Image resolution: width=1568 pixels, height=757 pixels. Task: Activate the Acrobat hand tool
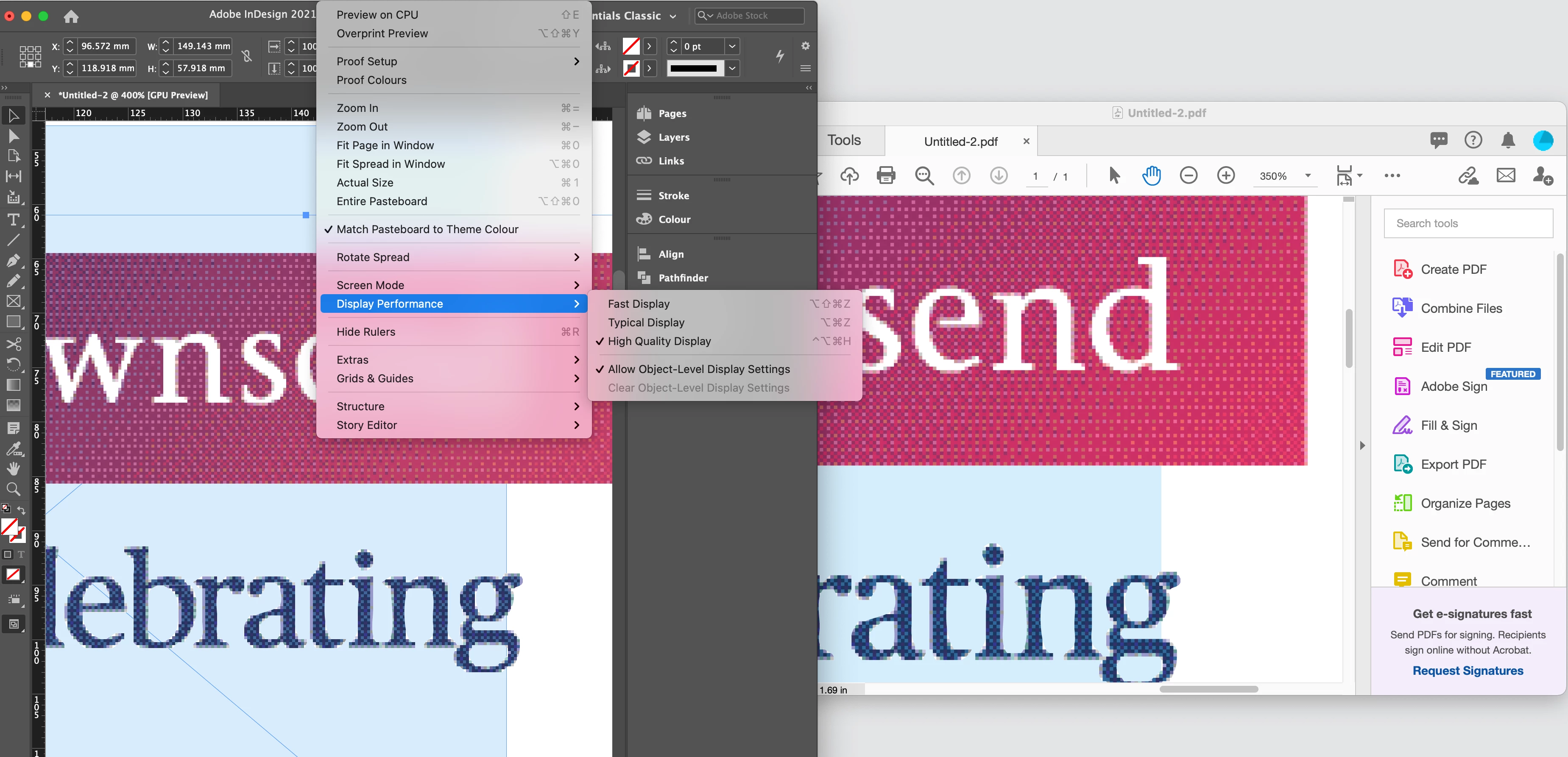pos(1151,176)
